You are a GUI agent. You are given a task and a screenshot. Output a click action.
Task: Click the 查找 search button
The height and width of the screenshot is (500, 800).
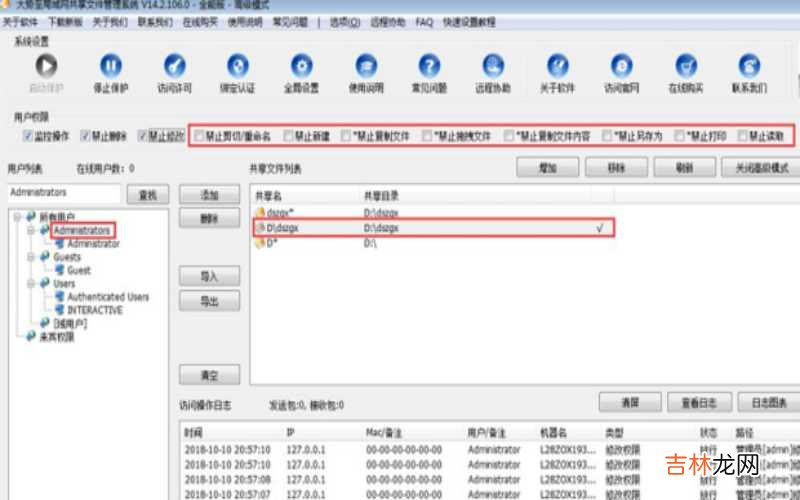point(148,192)
